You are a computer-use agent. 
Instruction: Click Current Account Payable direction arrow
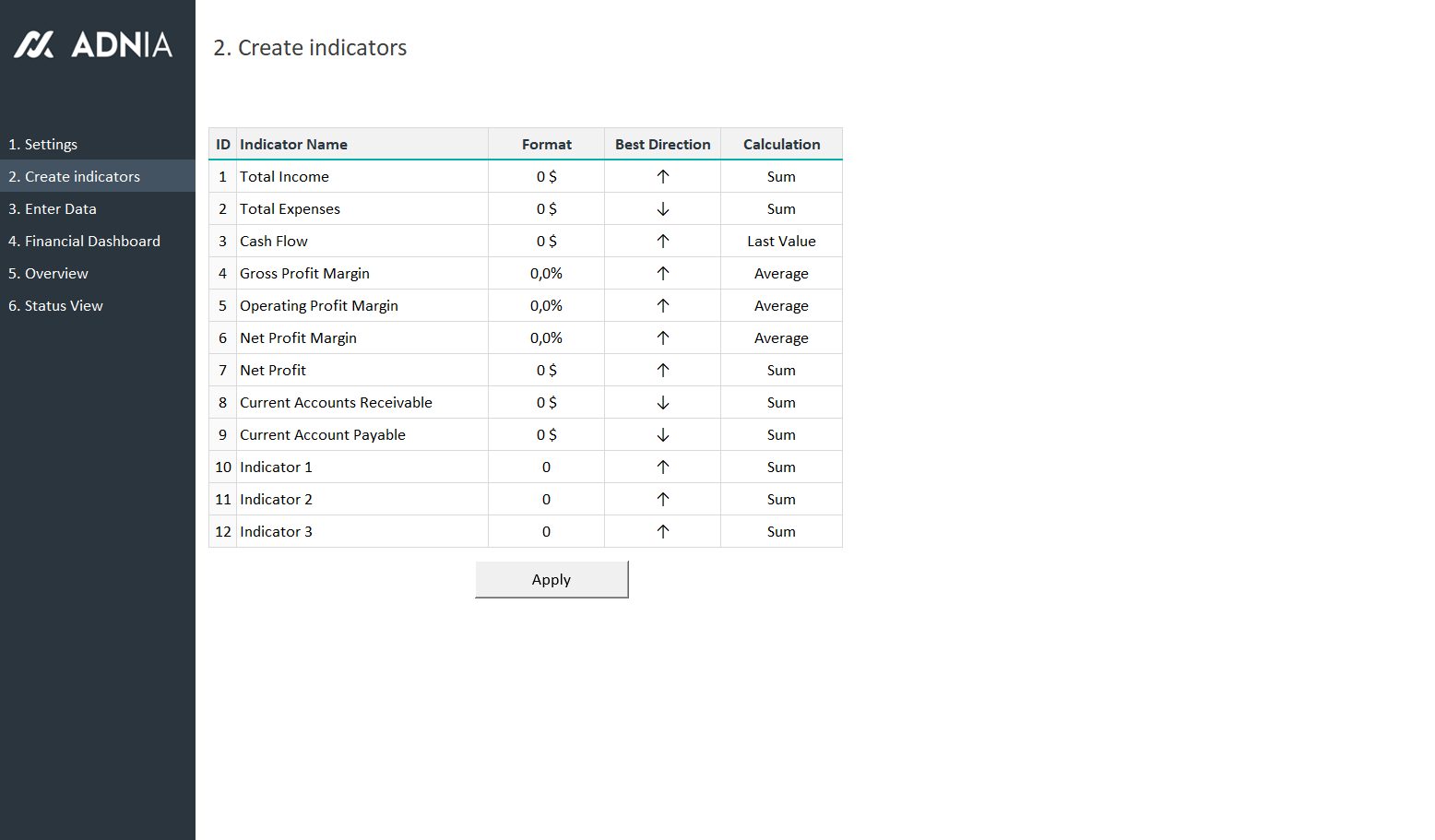[662, 435]
